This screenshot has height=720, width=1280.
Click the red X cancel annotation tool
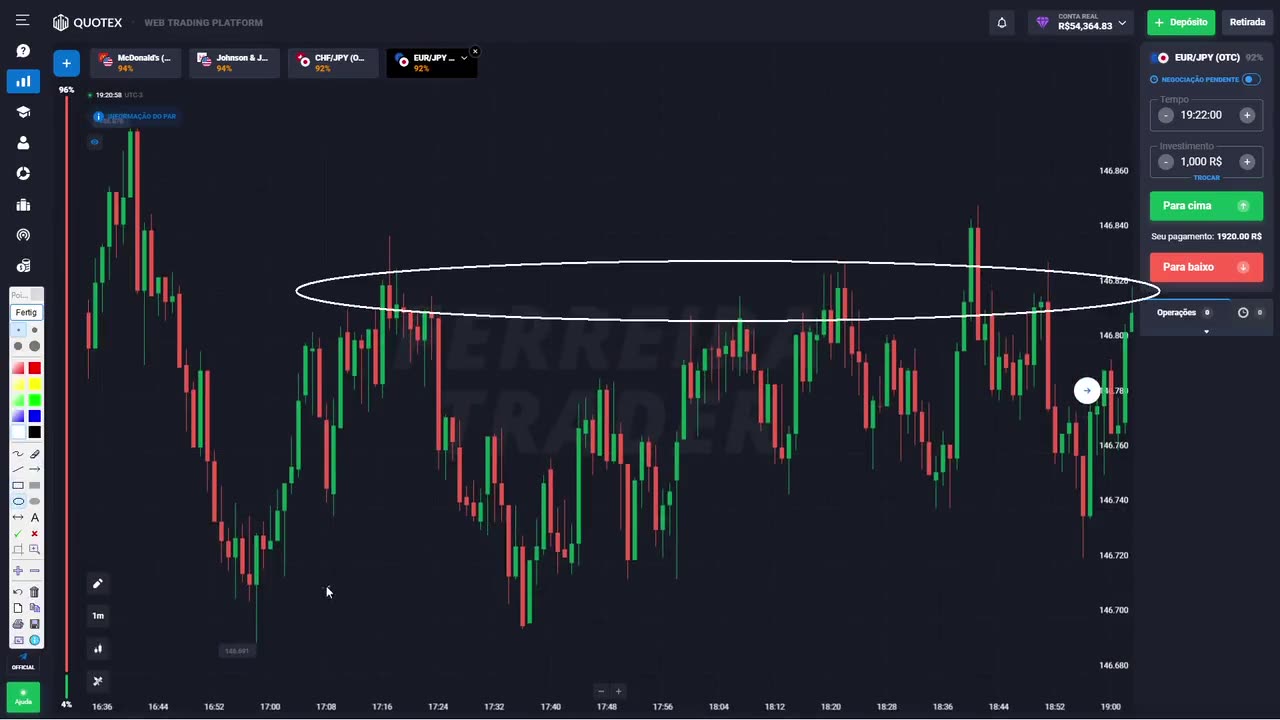pos(35,533)
